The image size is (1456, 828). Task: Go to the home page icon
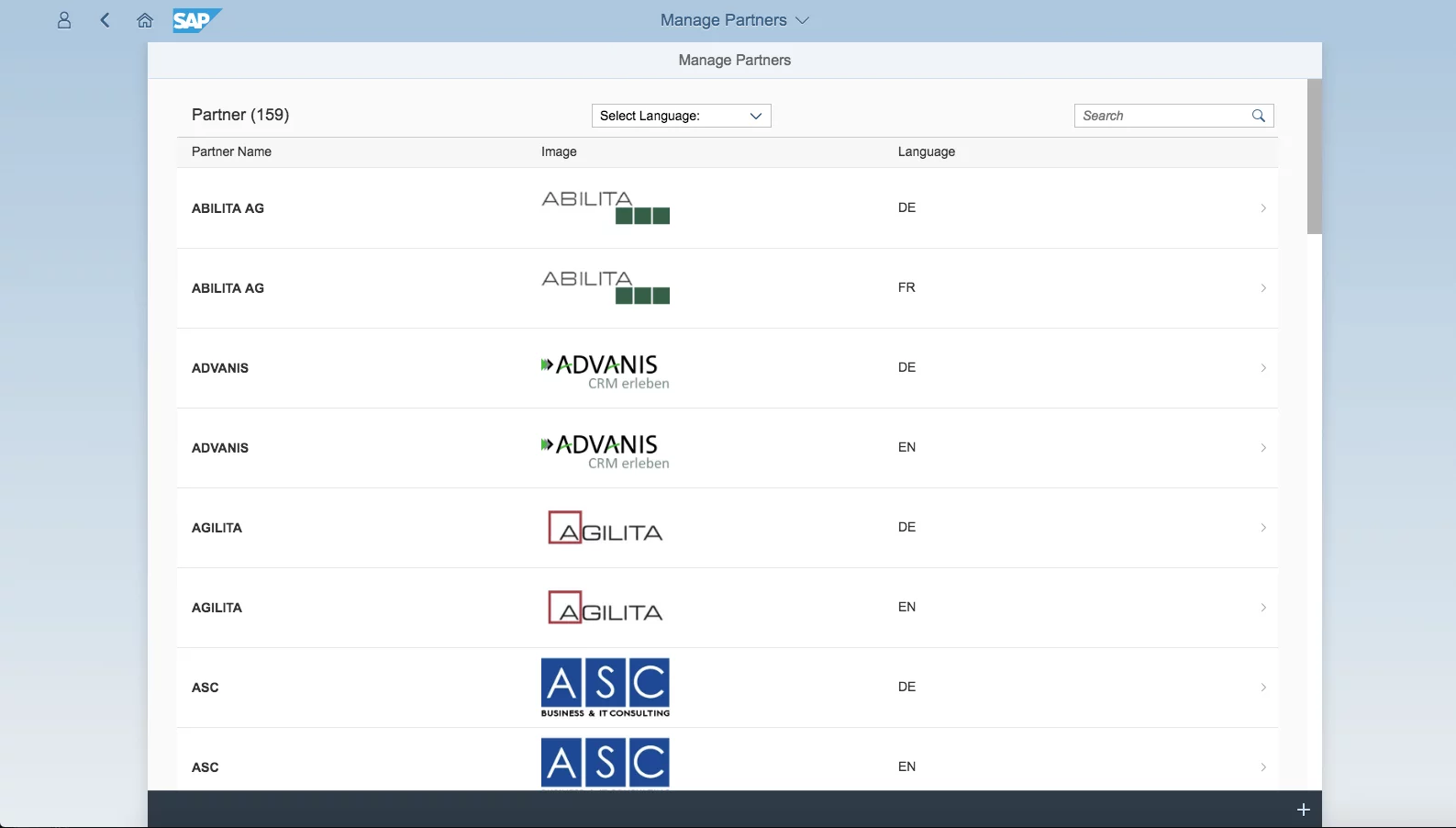(145, 20)
